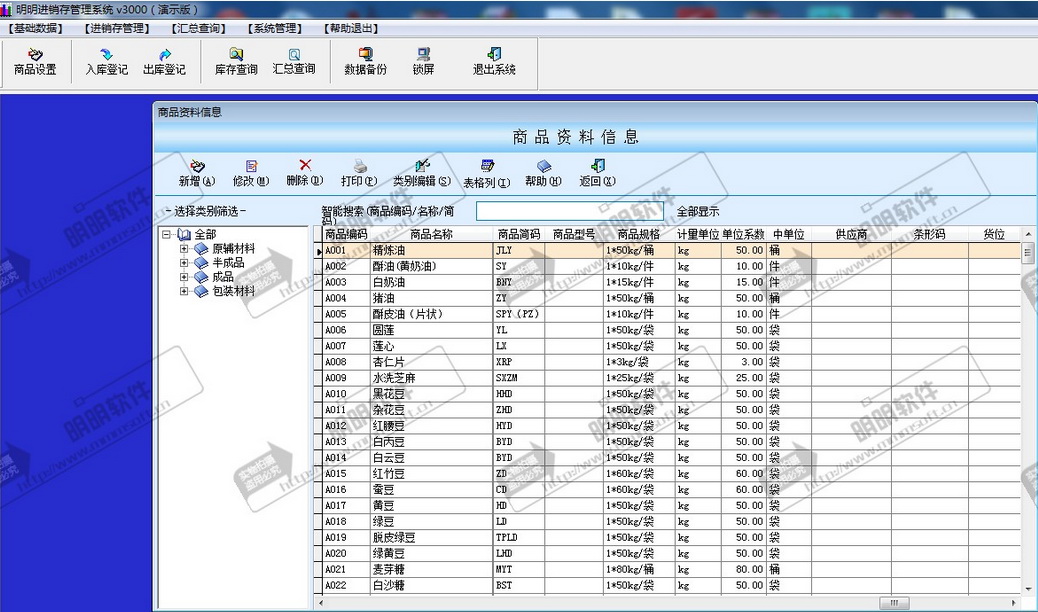Open the 【系统管理】 menu
This screenshot has height=612, width=1038.
point(275,28)
